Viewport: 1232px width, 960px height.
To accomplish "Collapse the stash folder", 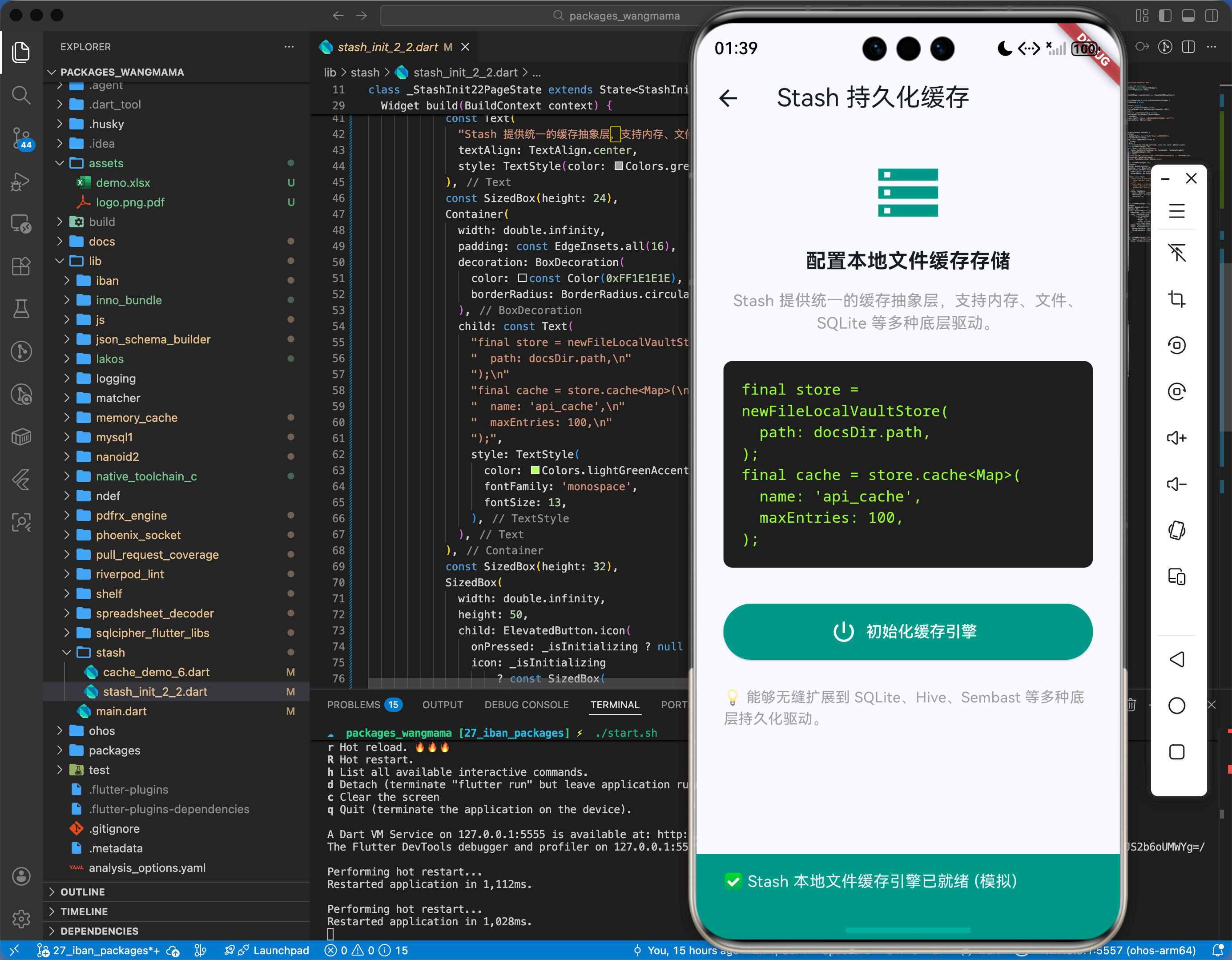I will tap(67, 653).
